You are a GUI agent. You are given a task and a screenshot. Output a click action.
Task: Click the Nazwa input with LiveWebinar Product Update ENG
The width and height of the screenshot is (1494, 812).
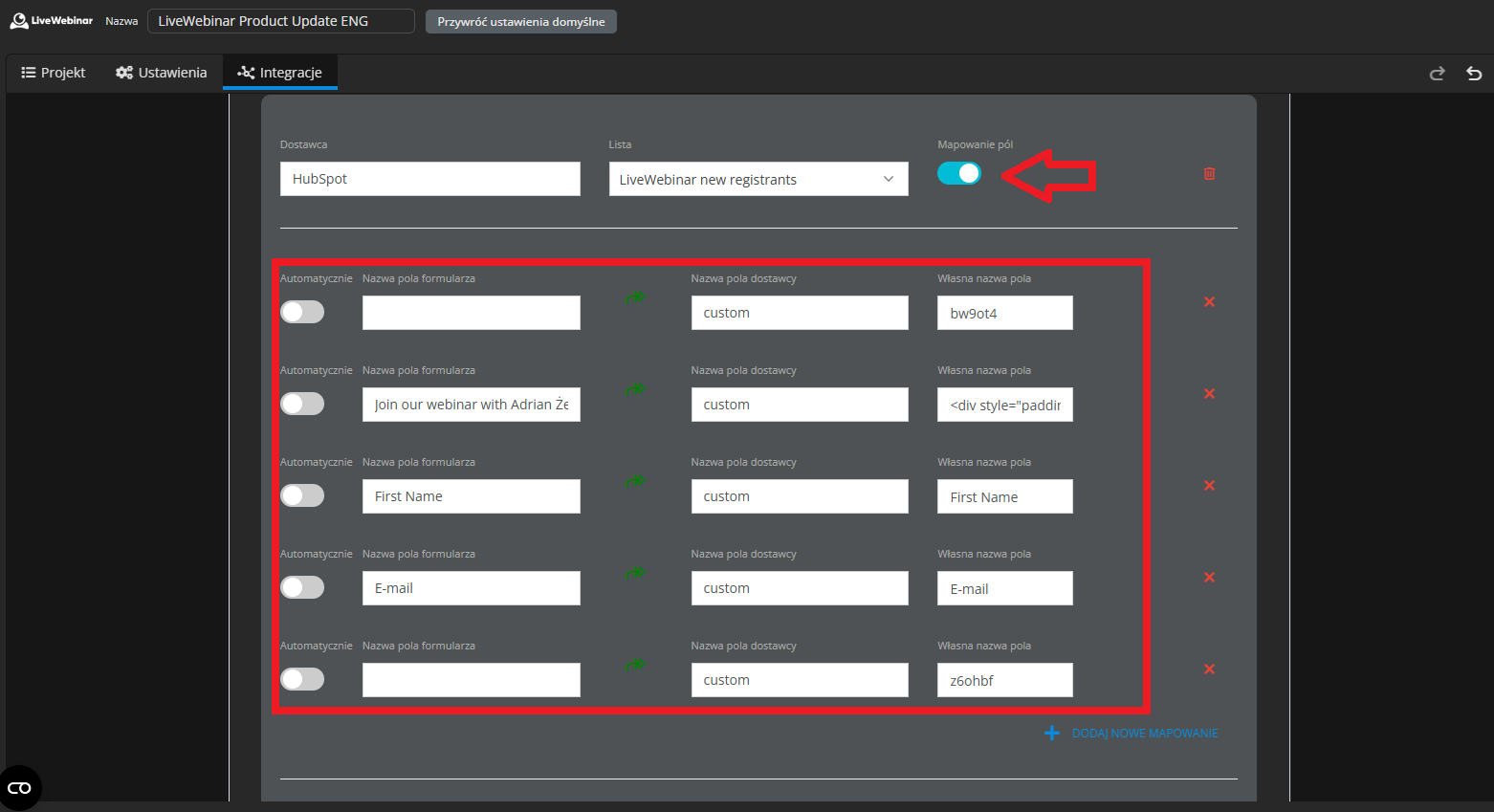(x=280, y=21)
